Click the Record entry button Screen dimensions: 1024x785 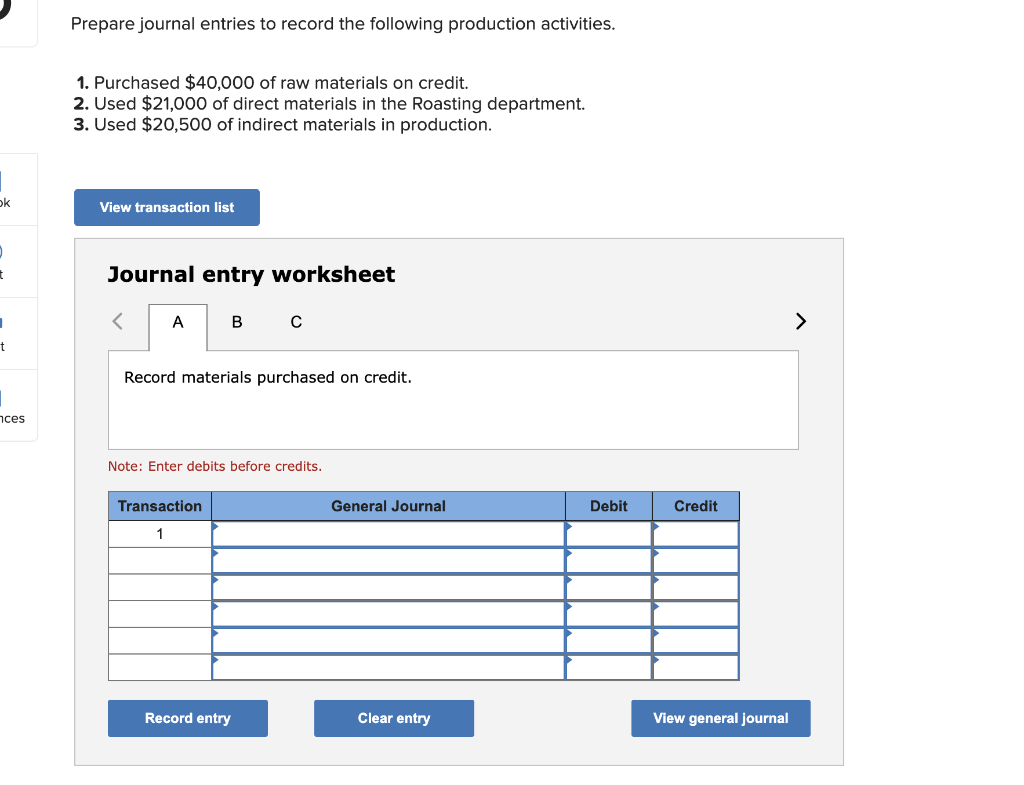click(187, 718)
